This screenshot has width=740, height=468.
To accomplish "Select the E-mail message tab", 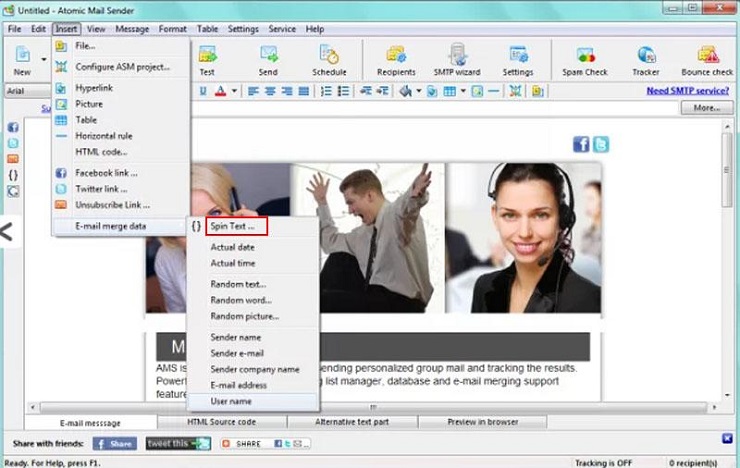I will click(90, 423).
